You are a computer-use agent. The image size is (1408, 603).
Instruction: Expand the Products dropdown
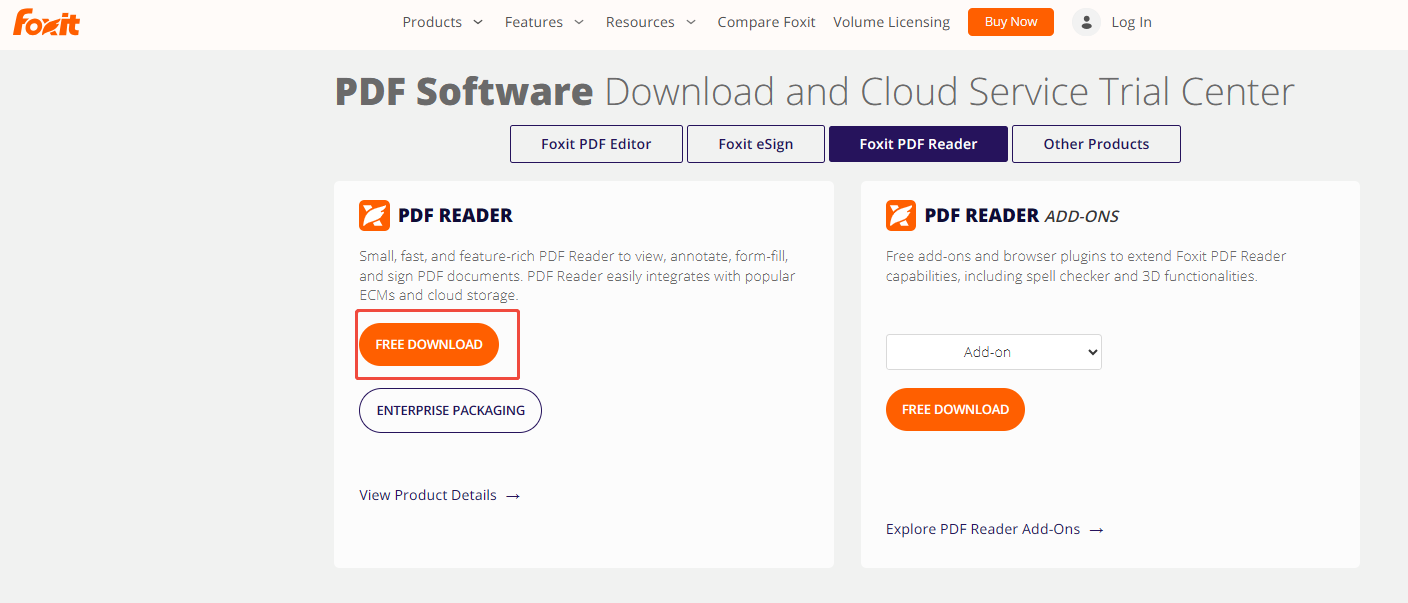pos(442,21)
